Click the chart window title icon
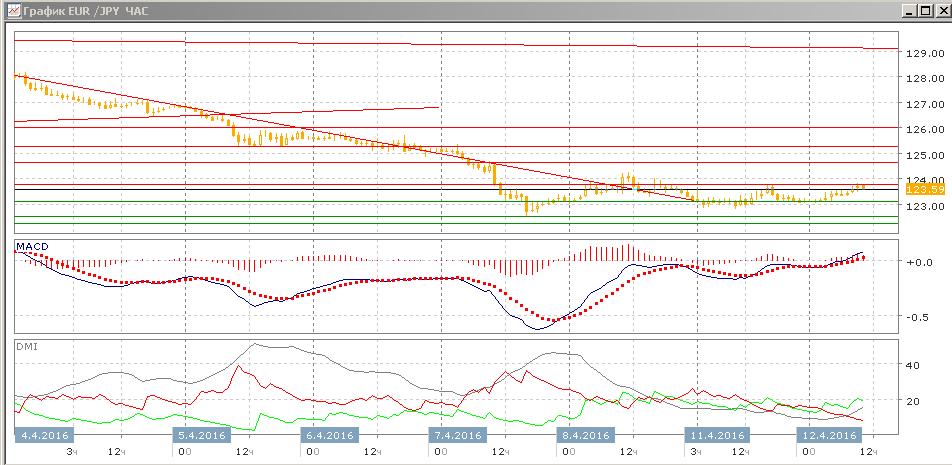Viewport: 952px width, 465px height. tap(12, 10)
